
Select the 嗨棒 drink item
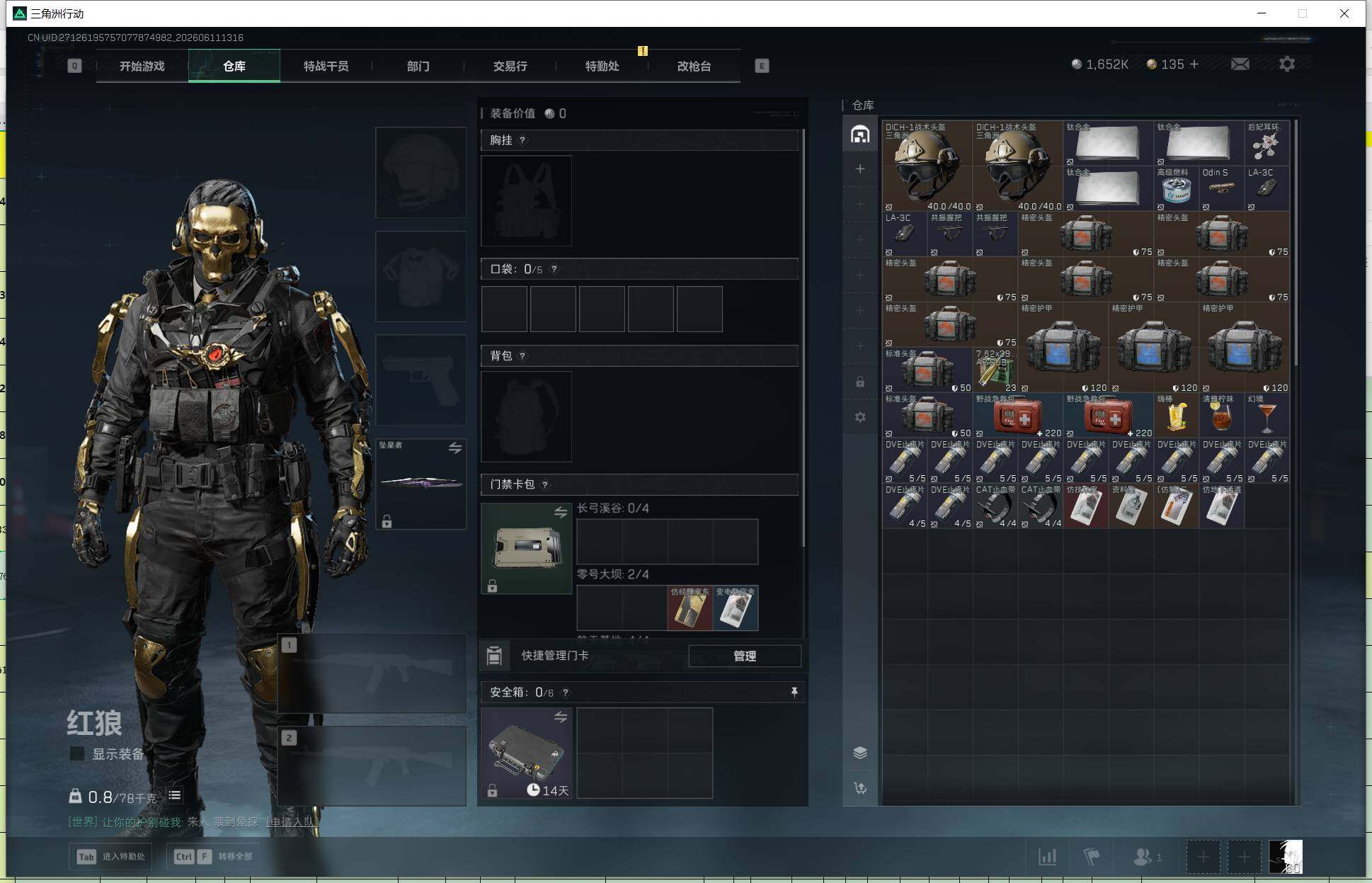pos(1176,415)
